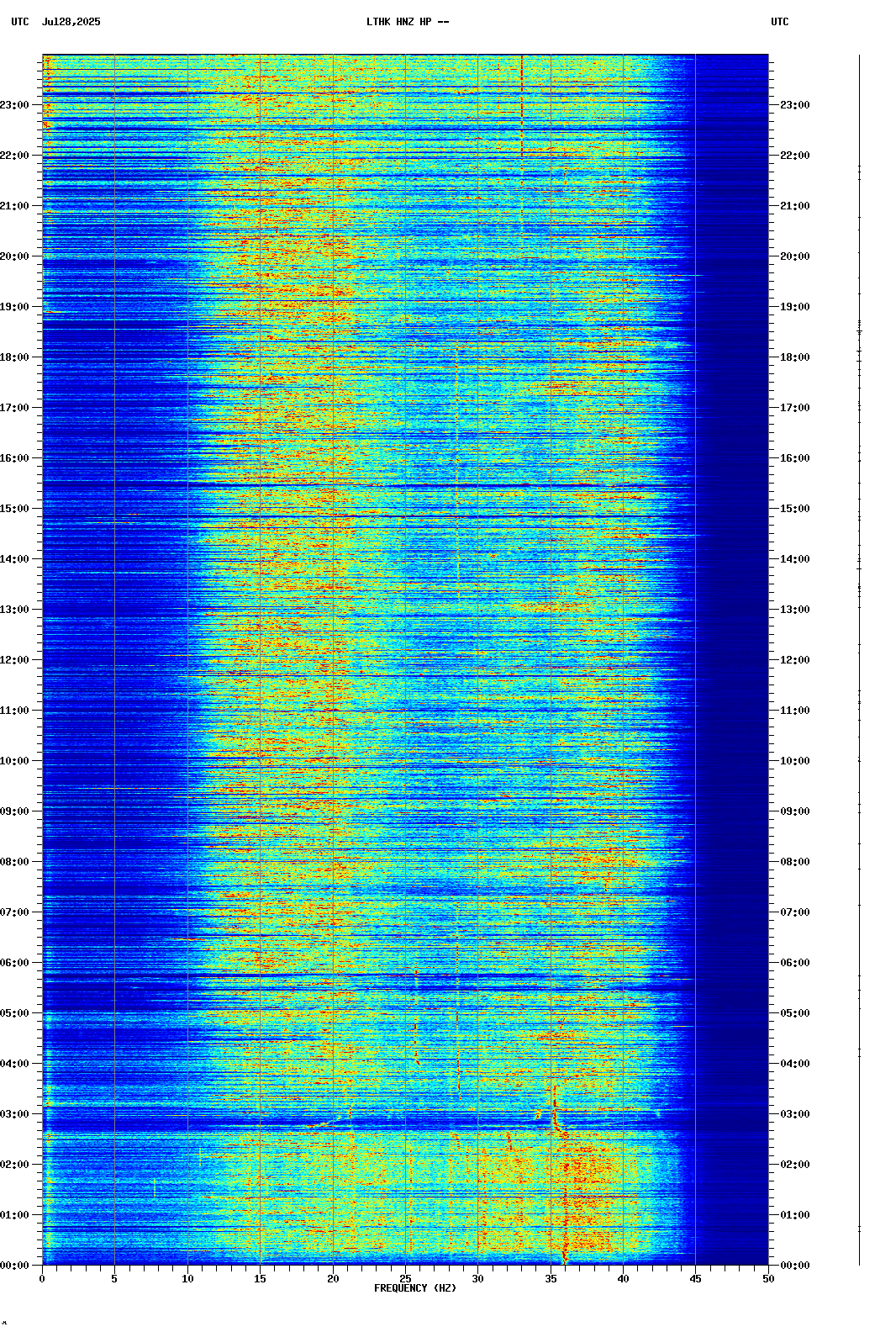Click 17:00 on the right time axis
Viewport: 896px width, 1332px height.
pos(795,408)
